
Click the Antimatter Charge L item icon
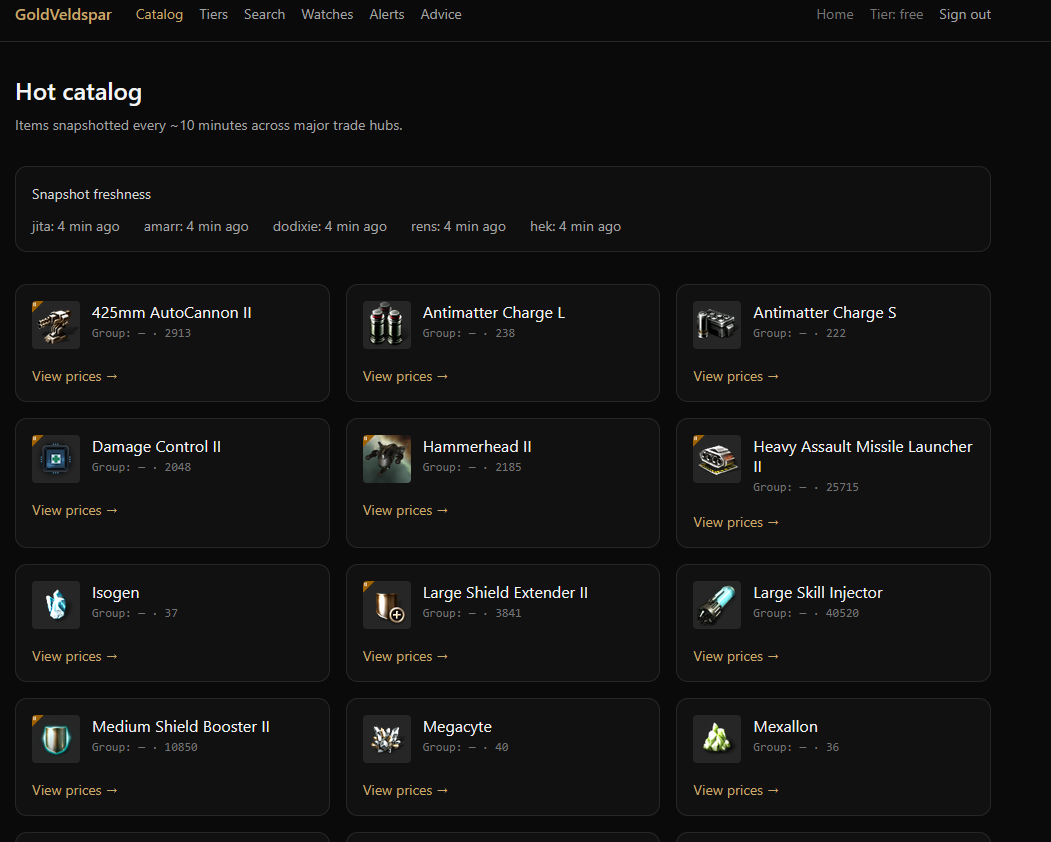[x=387, y=325]
